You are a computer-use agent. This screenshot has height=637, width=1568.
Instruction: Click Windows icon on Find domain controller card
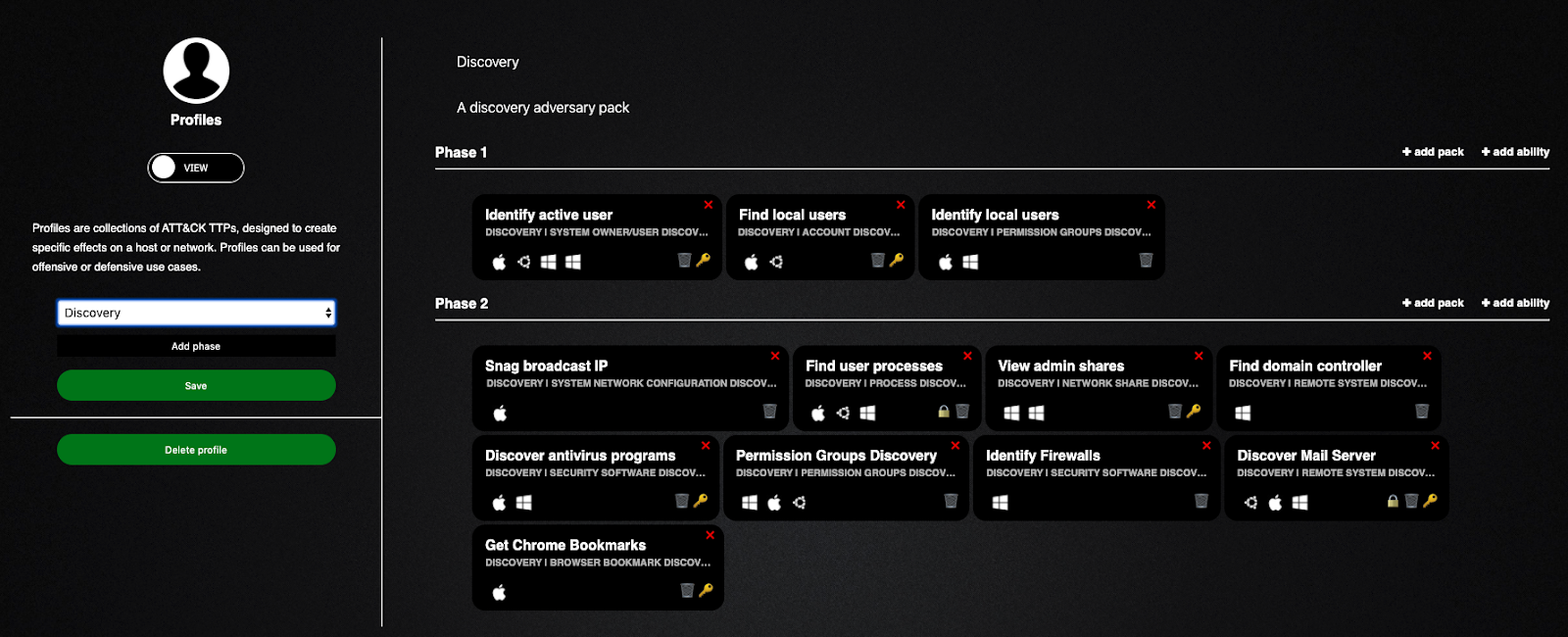pyautogui.click(x=1243, y=413)
